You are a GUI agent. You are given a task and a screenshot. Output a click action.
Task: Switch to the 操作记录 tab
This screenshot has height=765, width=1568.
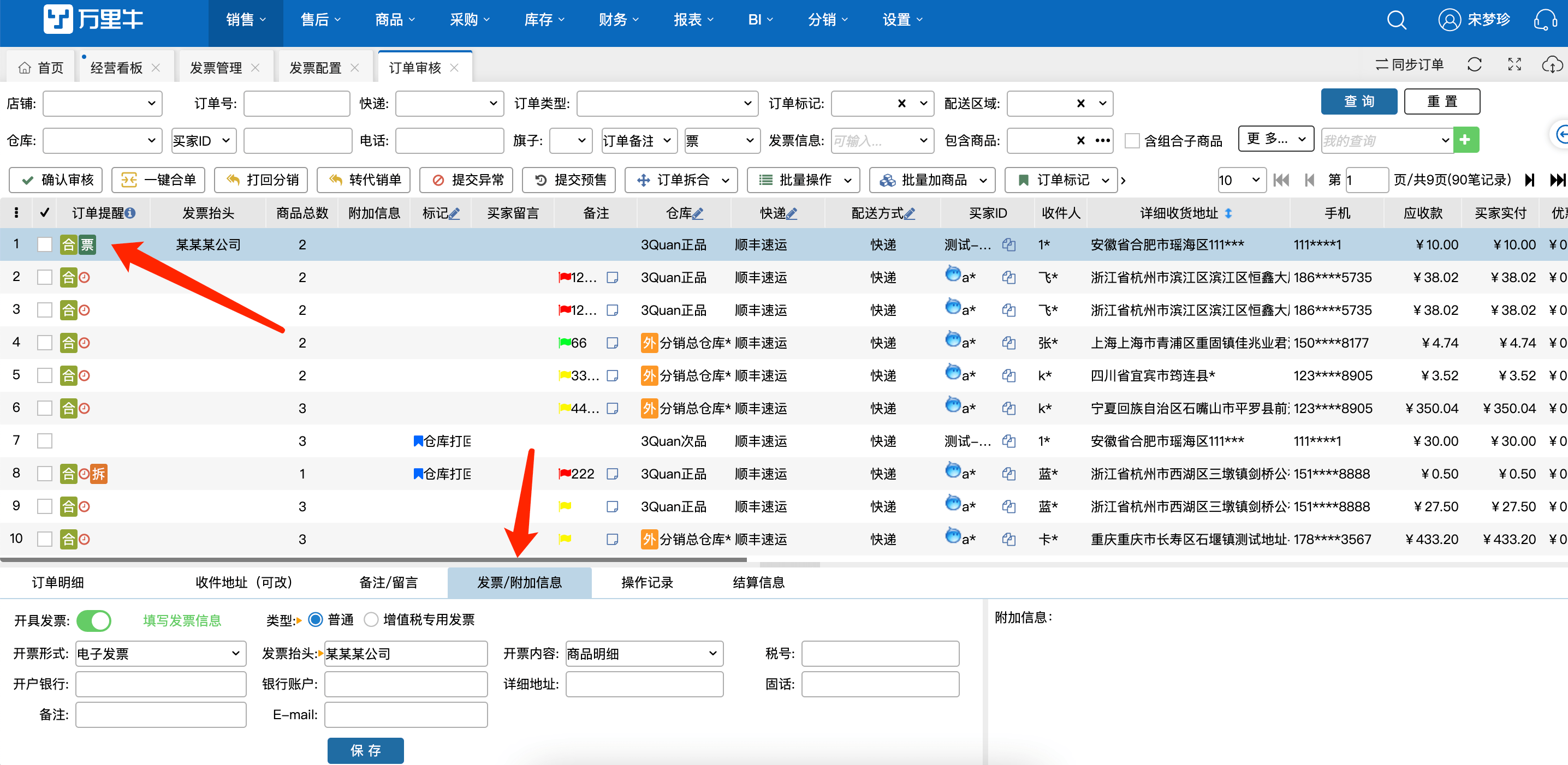tap(647, 583)
